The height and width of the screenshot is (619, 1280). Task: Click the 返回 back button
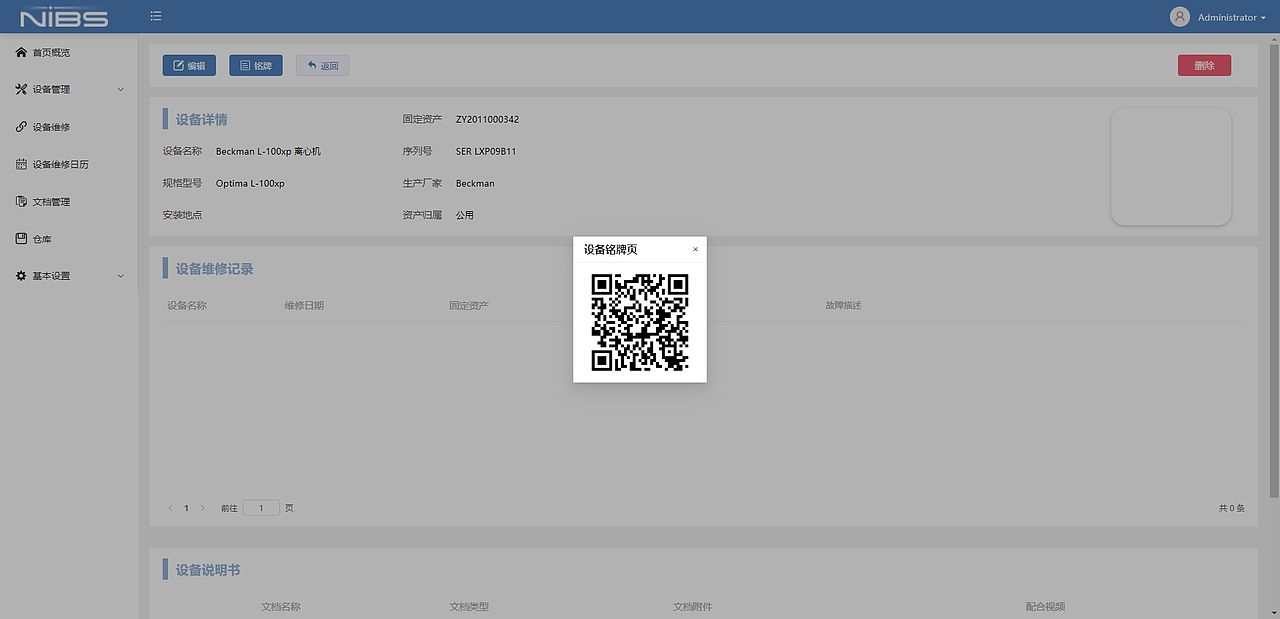point(322,65)
